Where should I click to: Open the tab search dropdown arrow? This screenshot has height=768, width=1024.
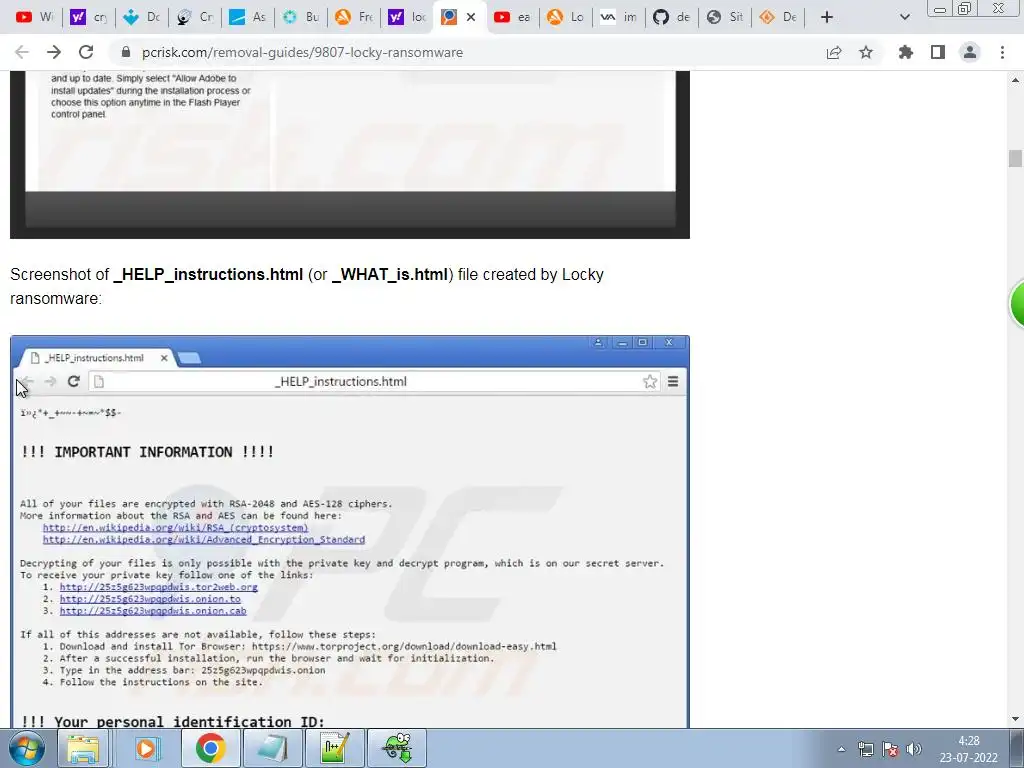coord(904,17)
